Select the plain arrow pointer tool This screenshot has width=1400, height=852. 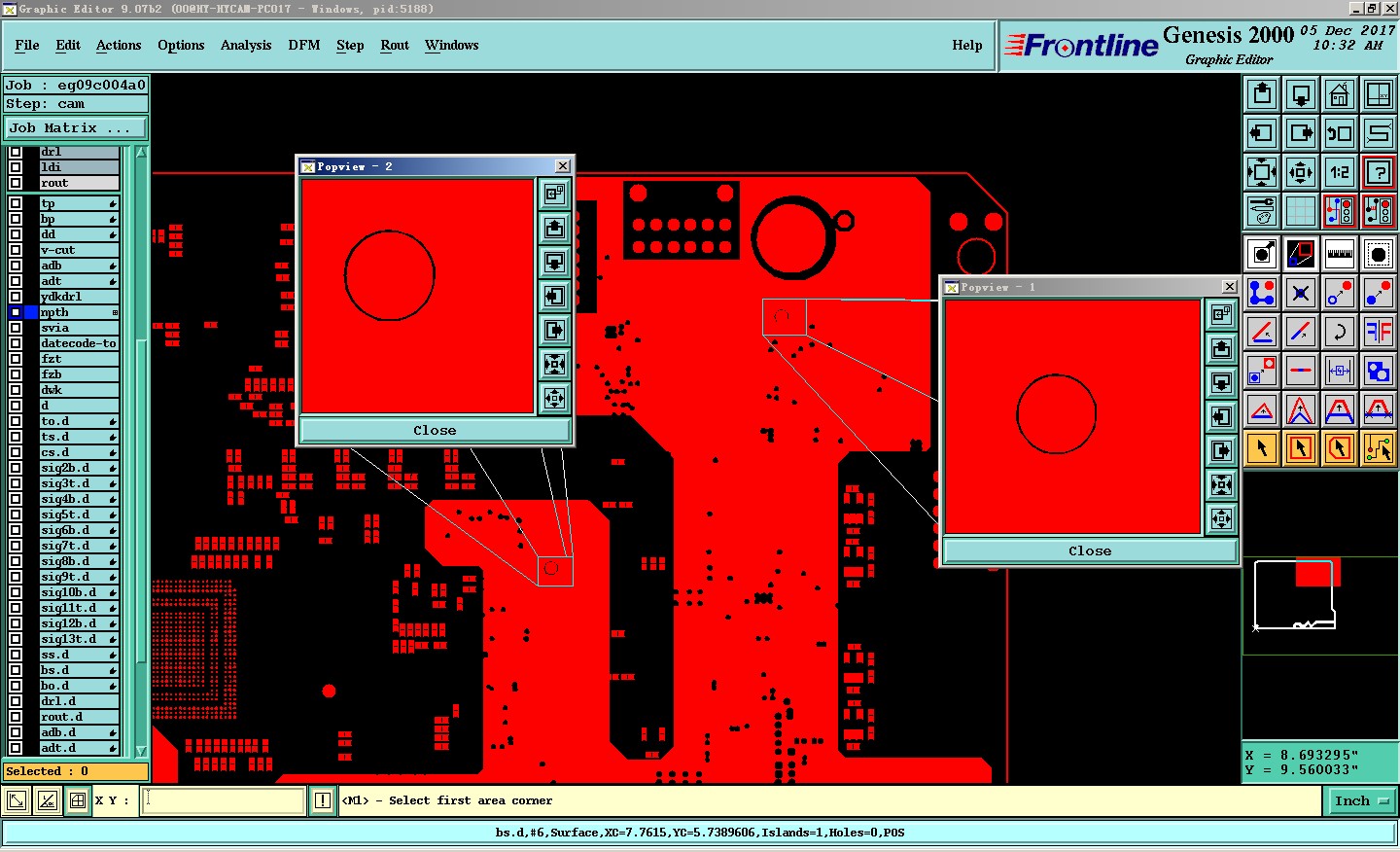tap(1262, 448)
